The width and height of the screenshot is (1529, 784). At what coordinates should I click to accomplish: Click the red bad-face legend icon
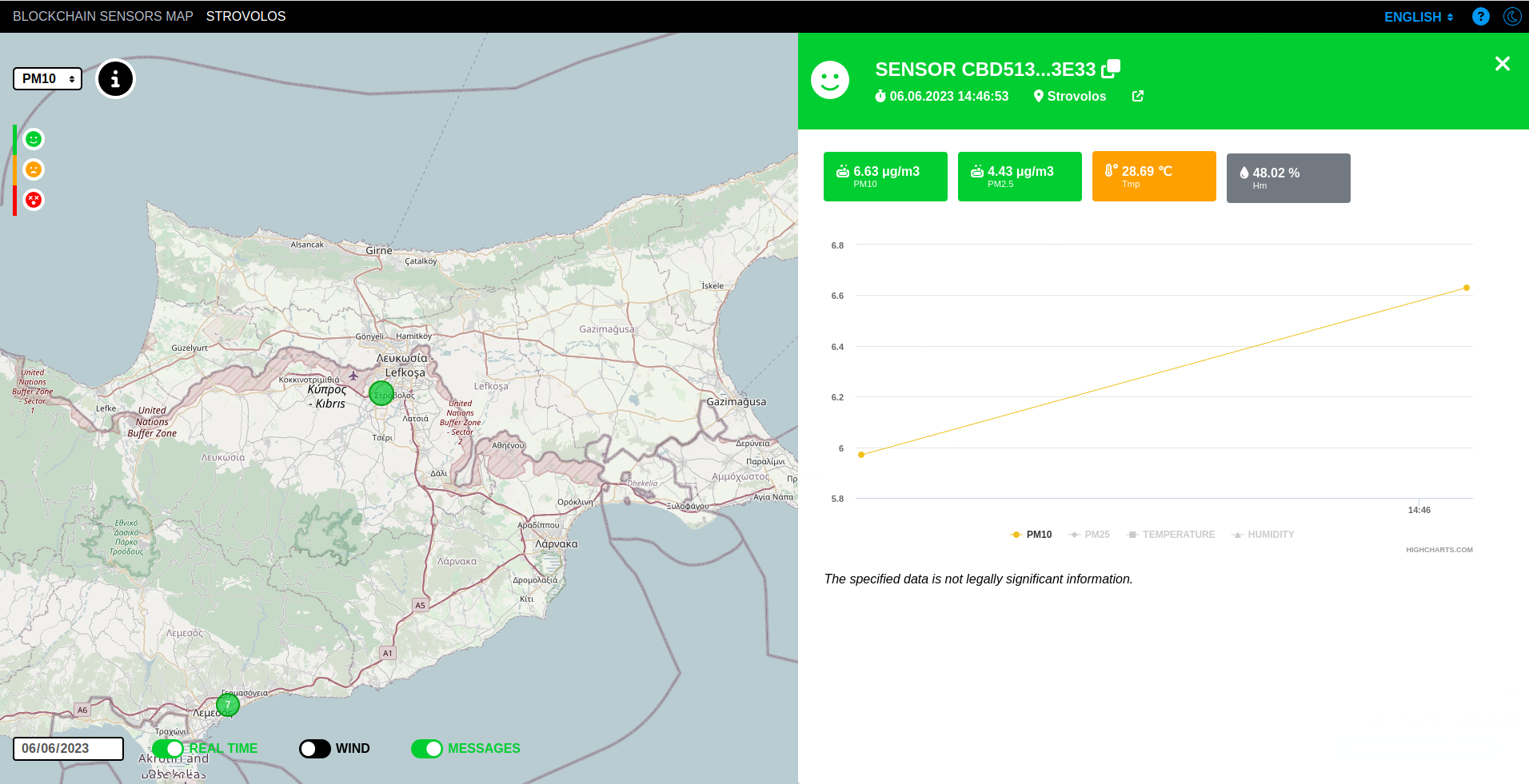tap(33, 200)
